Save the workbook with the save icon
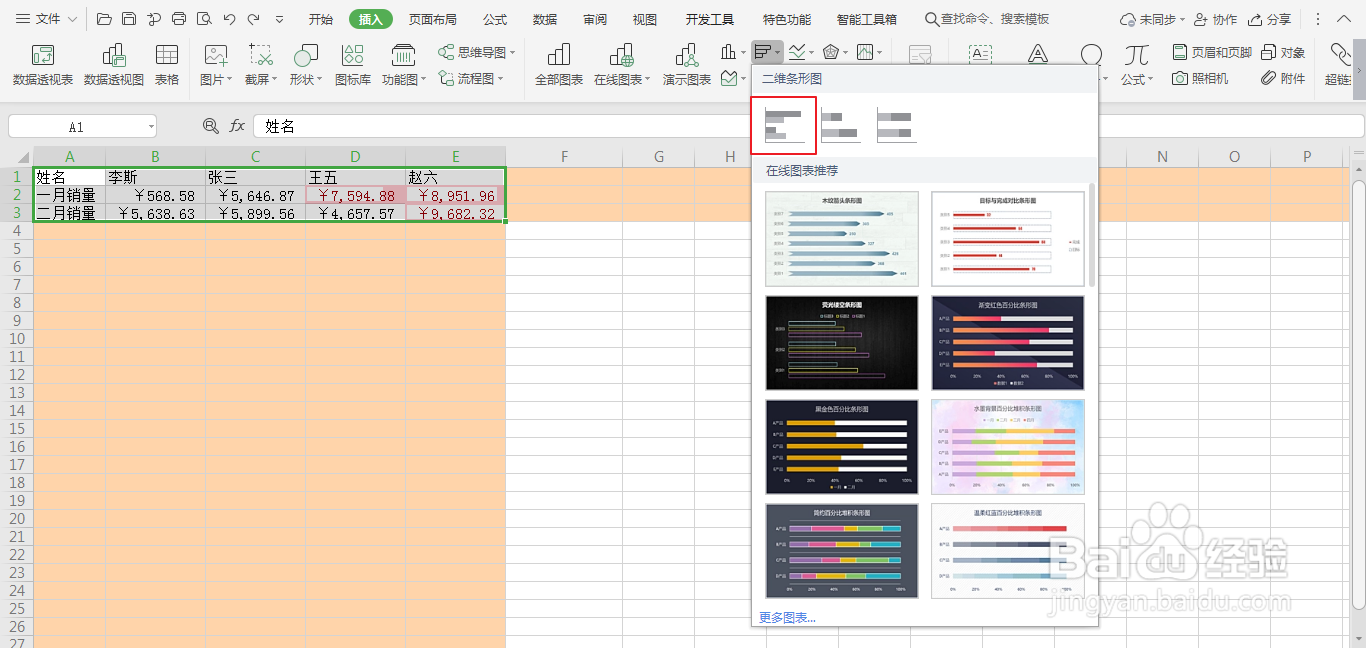Viewport: 1366px width, 648px height. [x=129, y=19]
